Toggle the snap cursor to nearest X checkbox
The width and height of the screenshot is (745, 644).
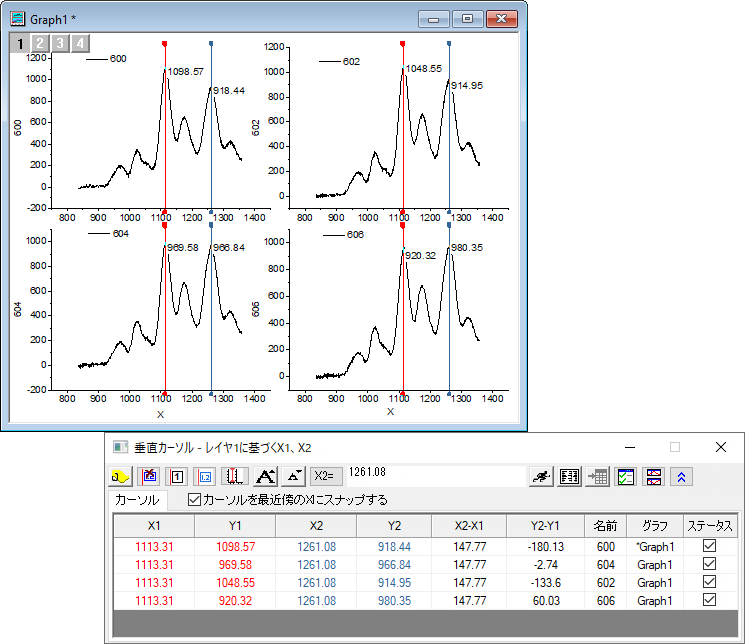194,500
